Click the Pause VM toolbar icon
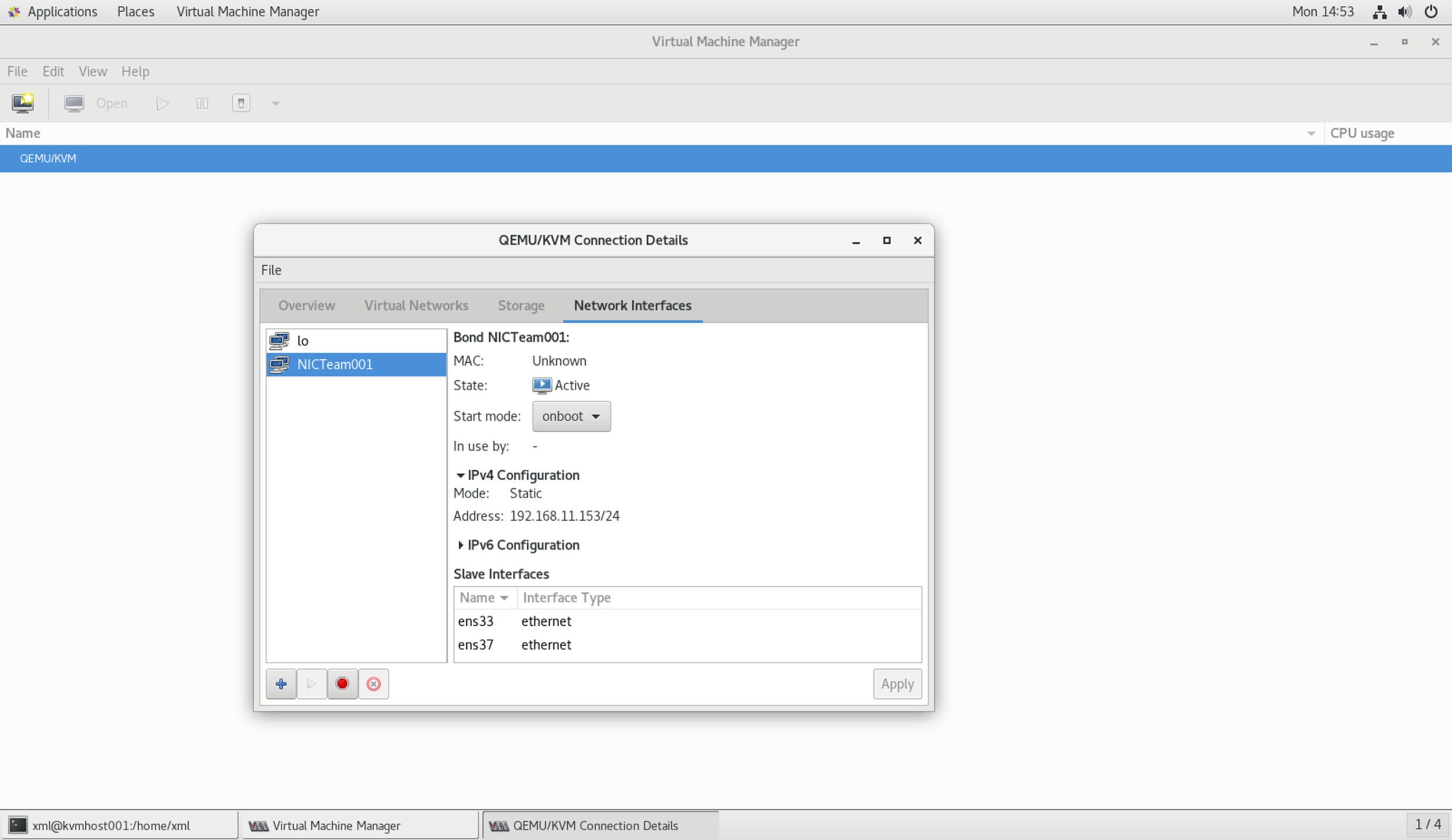 point(202,103)
